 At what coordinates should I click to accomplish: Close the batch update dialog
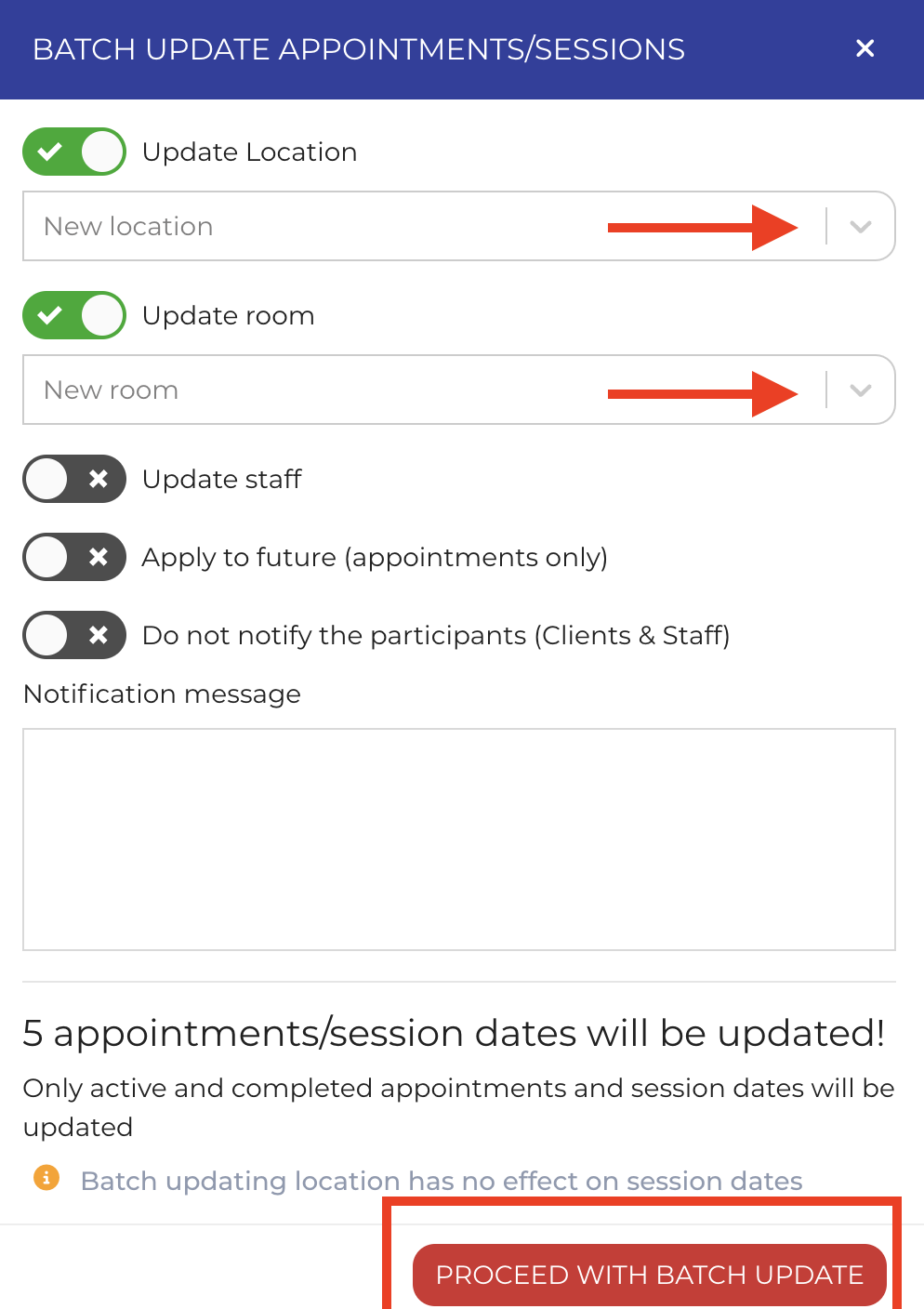coord(865,48)
